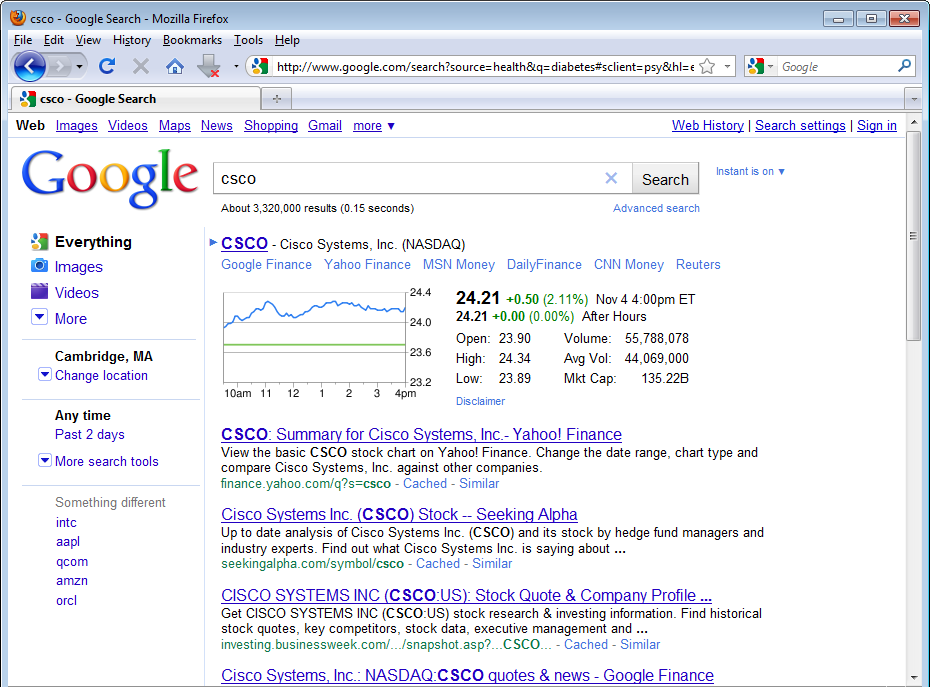Open the Edit menu
This screenshot has height=687, width=930.
pos(53,40)
